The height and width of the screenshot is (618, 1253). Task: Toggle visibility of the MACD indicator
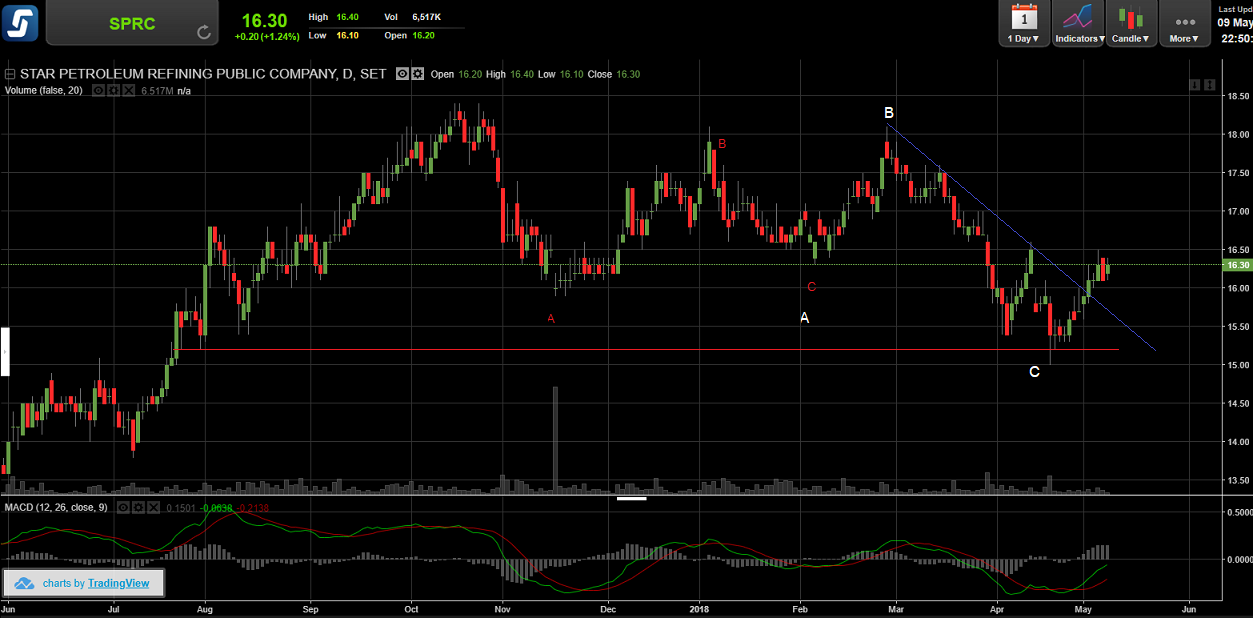tap(124, 508)
